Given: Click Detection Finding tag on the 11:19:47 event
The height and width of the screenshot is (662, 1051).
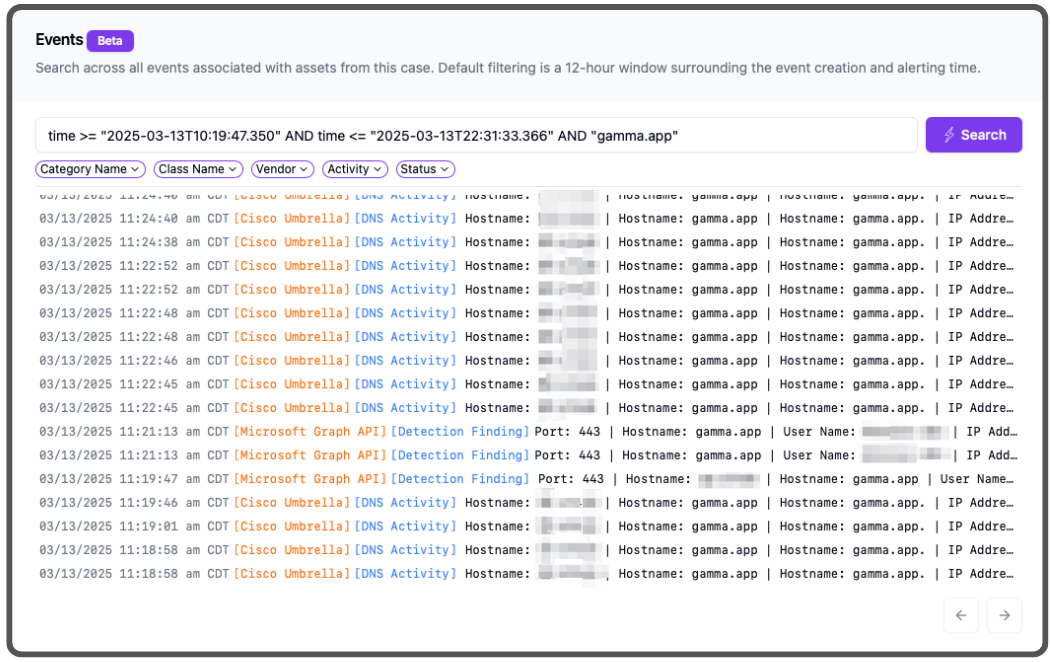Looking at the screenshot, I should [460, 479].
